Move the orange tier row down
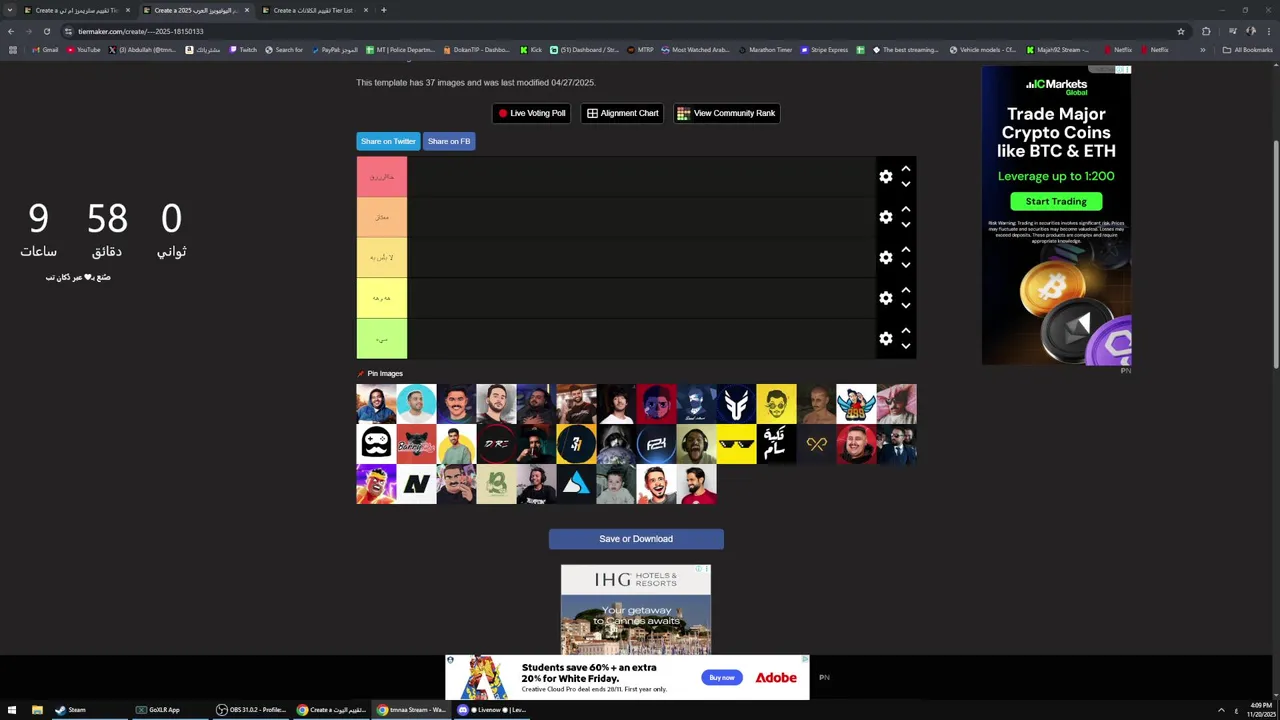Screen dimensions: 1280x720 click(x=905, y=225)
